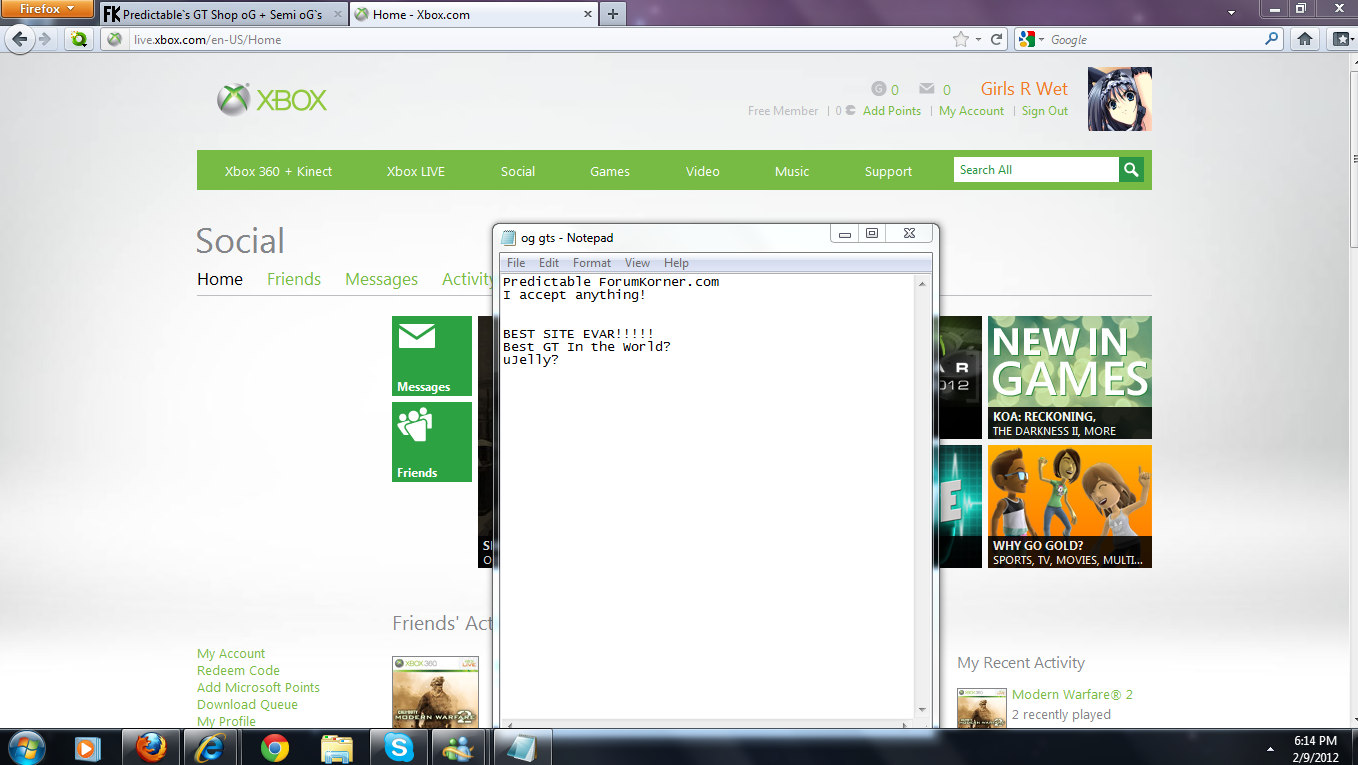Open Windows Live Messenger from taskbar
Viewport: 1358px width, 765px height.
click(461, 747)
